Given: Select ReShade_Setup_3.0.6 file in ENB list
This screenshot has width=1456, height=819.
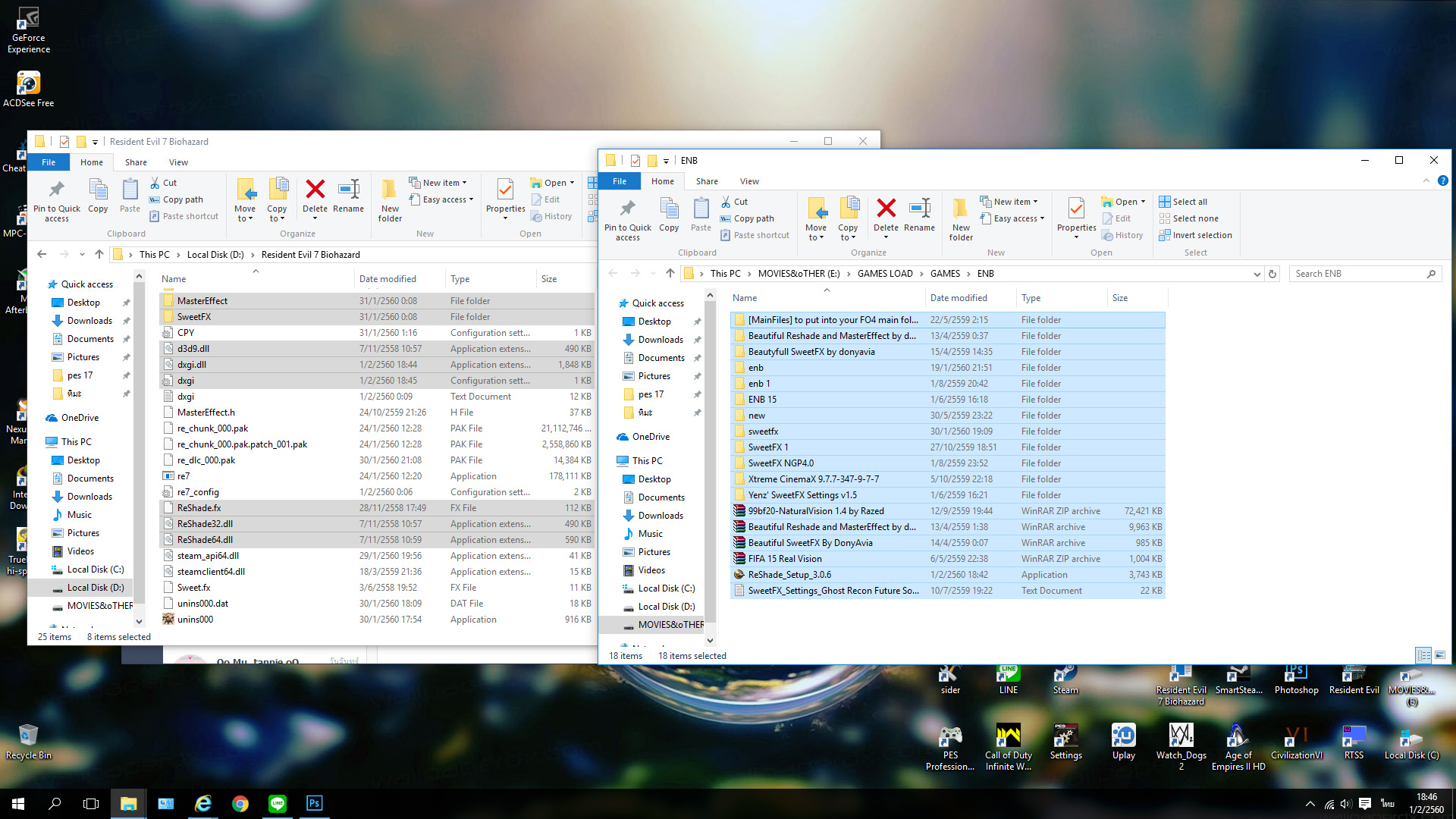Looking at the screenshot, I should (789, 575).
